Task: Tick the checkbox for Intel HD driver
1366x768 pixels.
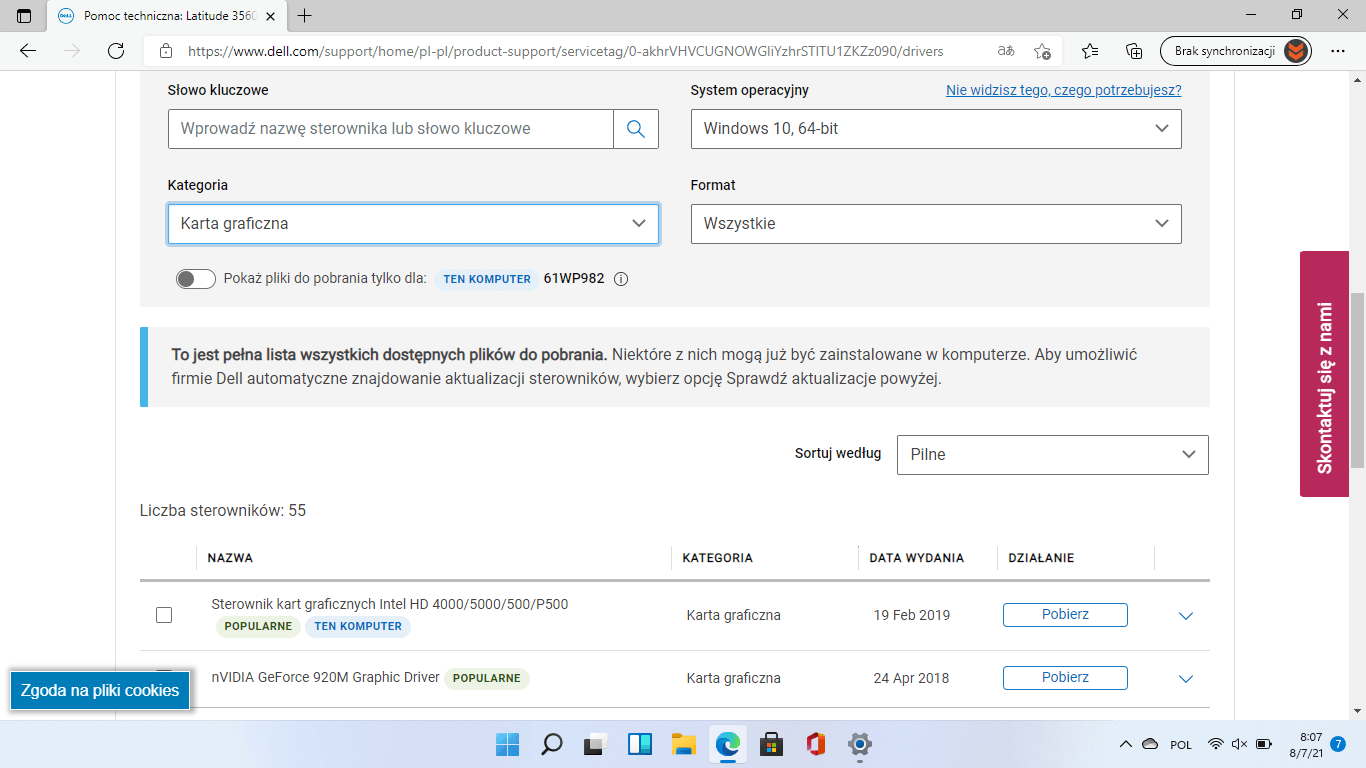Action: click(x=164, y=615)
